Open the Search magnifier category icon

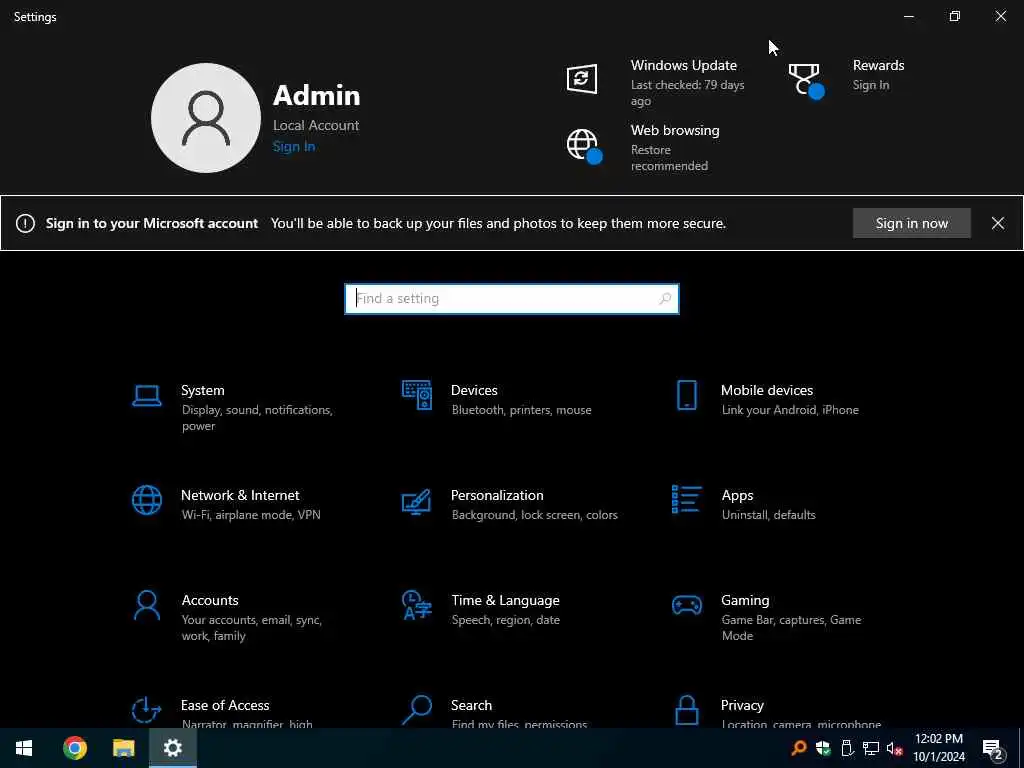(x=417, y=711)
